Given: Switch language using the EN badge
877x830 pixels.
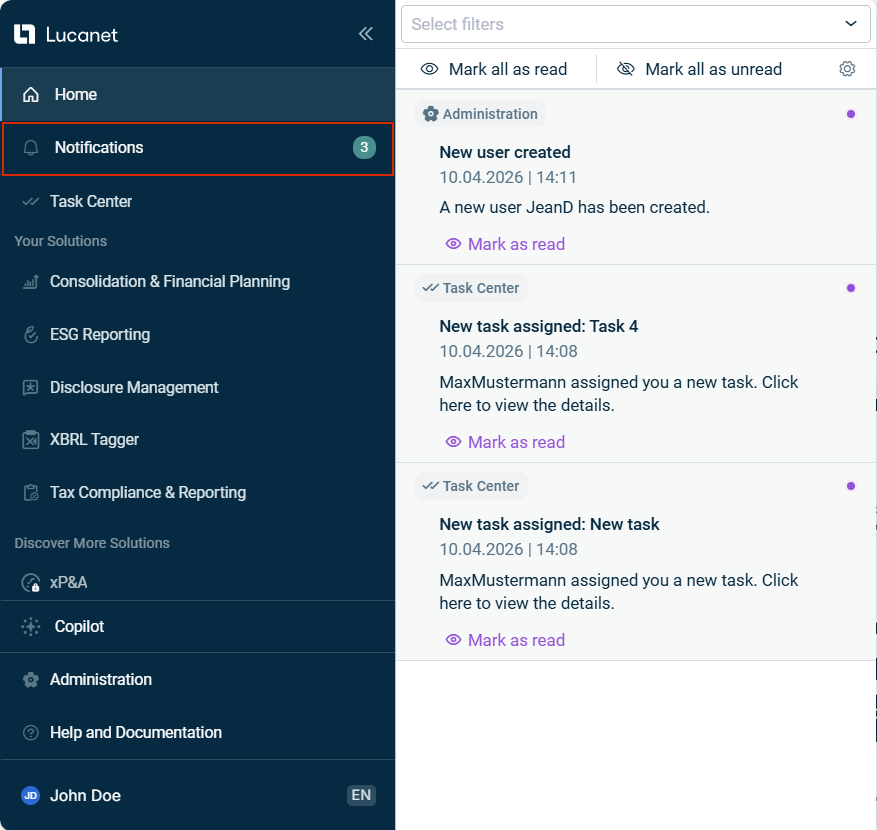Looking at the screenshot, I should (361, 795).
